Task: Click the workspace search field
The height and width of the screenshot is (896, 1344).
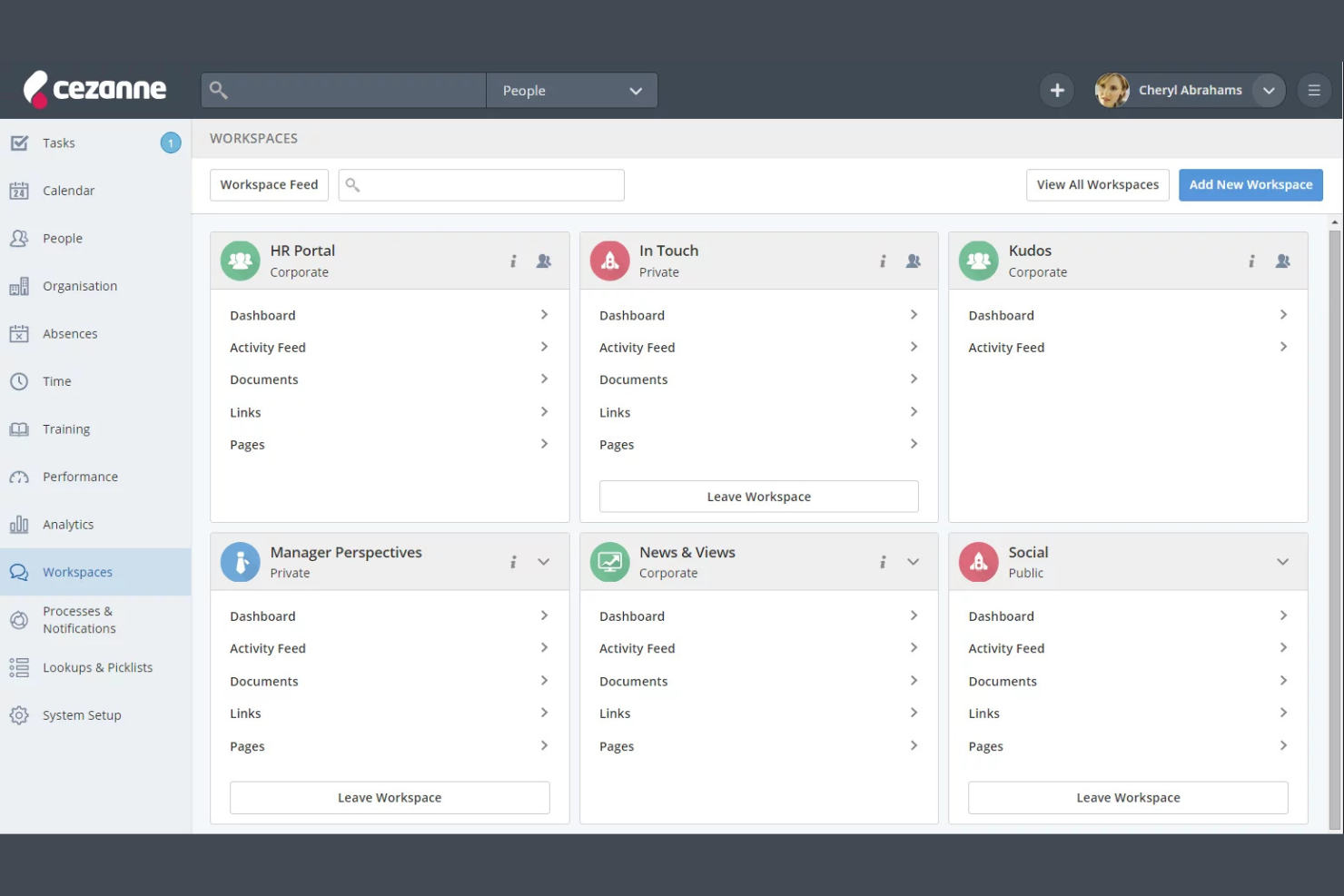Action: [481, 184]
